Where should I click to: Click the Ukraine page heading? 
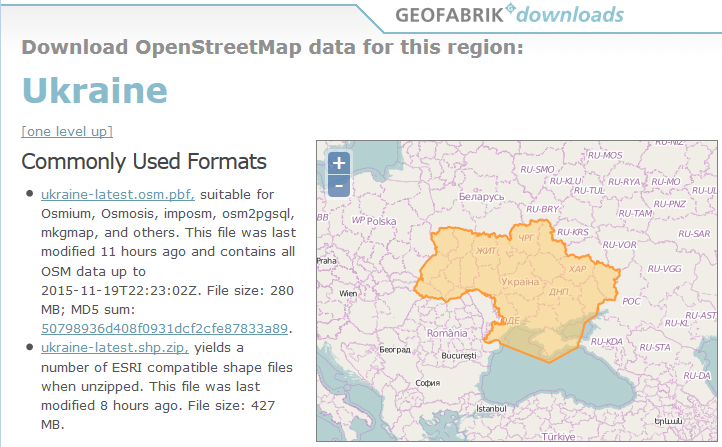[x=94, y=91]
